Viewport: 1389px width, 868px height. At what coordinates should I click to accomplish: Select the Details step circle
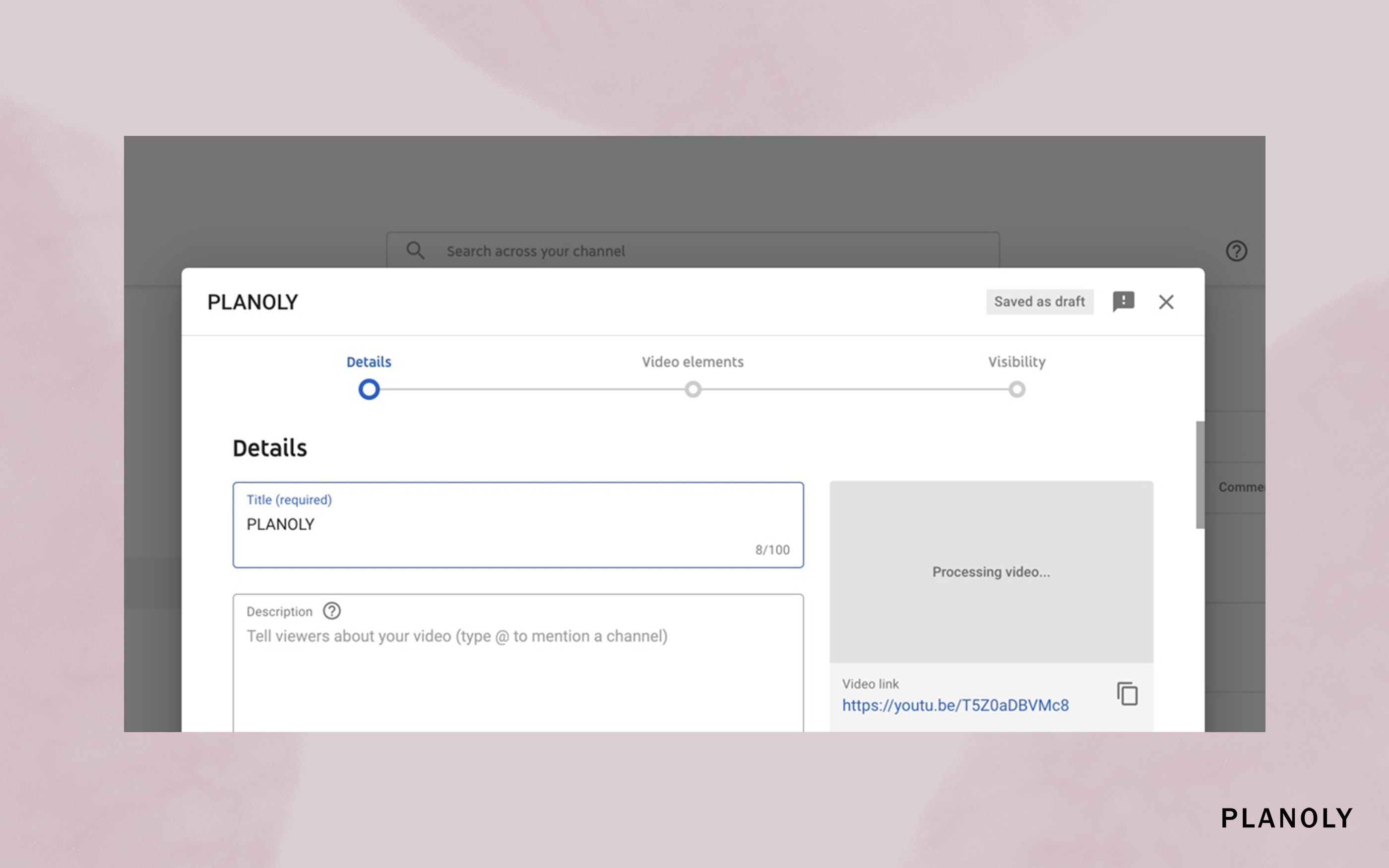coord(369,390)
